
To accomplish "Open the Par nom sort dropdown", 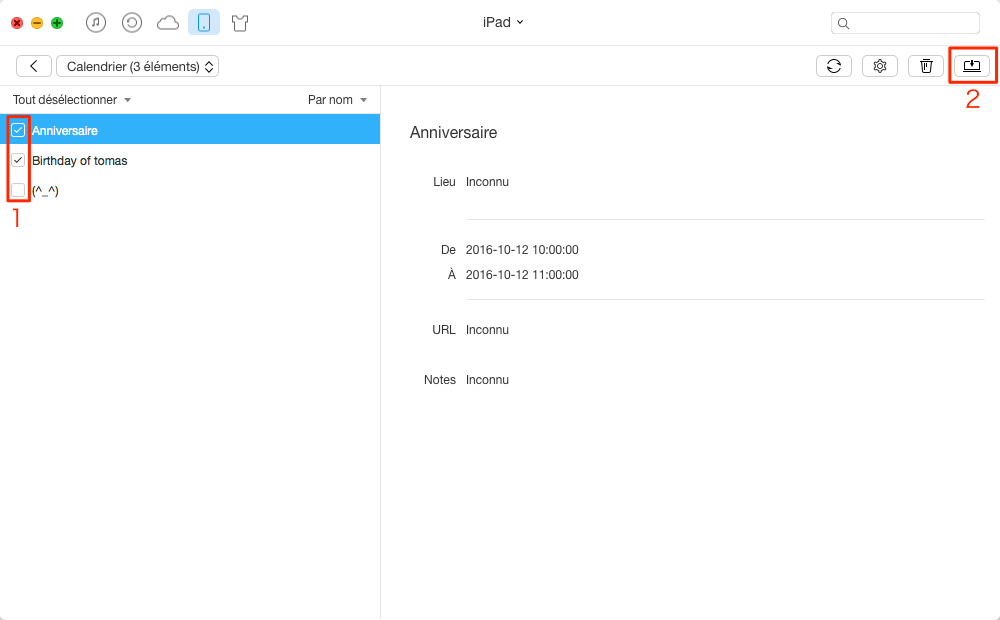I will [x=337, y=100].
